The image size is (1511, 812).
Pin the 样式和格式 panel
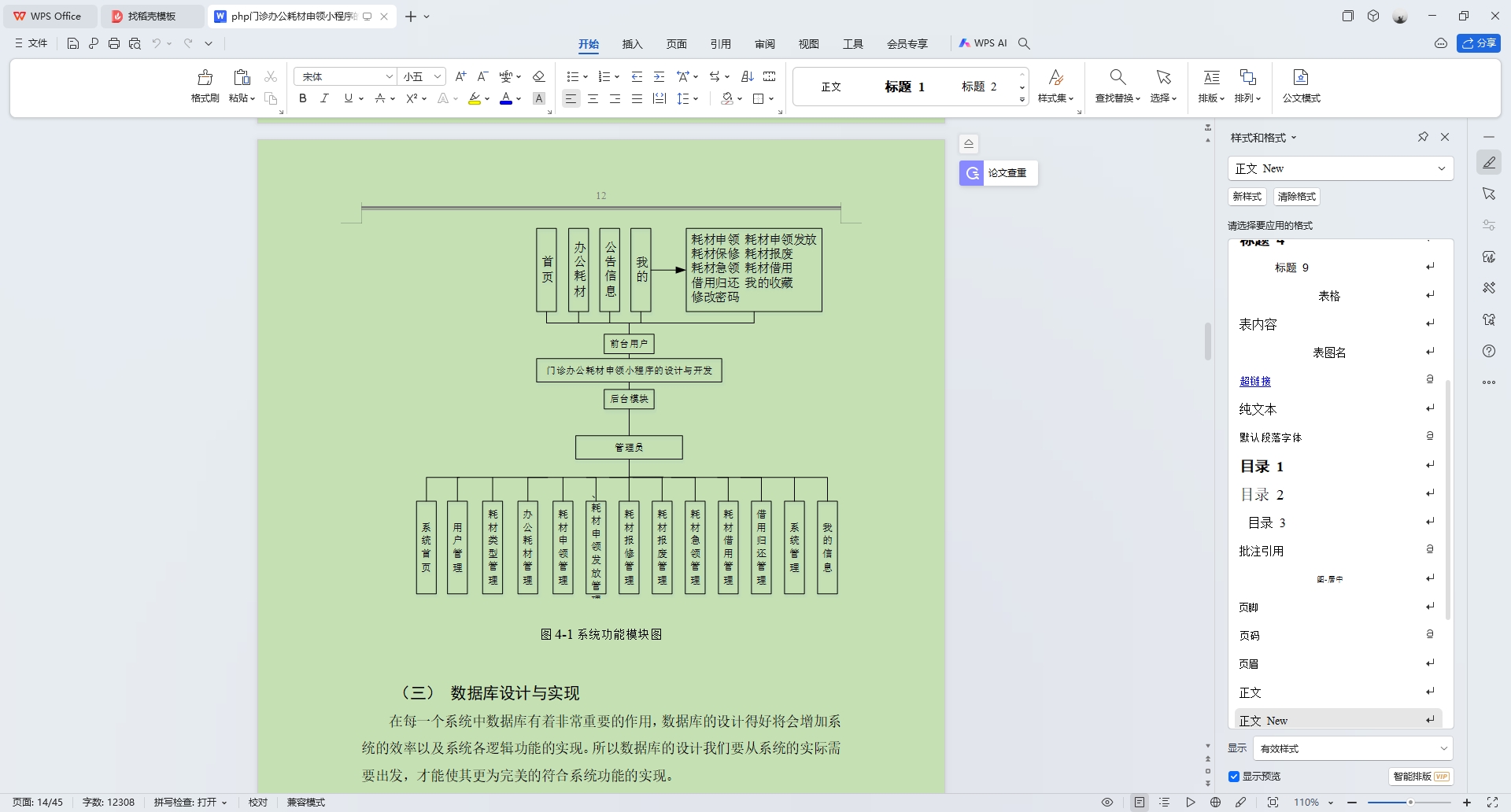[1423, 137]
